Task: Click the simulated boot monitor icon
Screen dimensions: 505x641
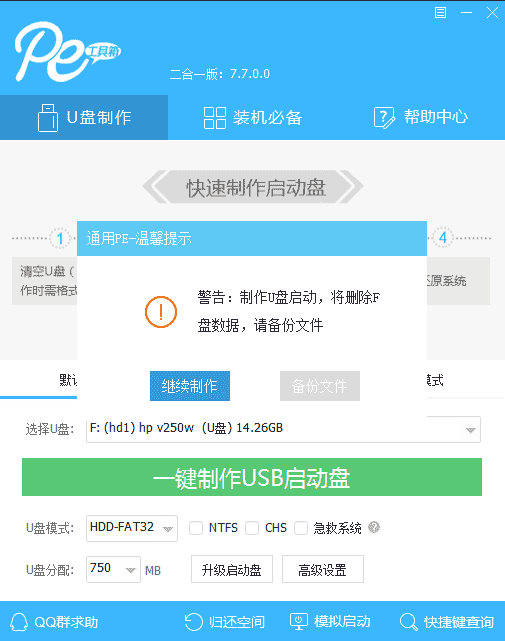Action: point(299,622)
